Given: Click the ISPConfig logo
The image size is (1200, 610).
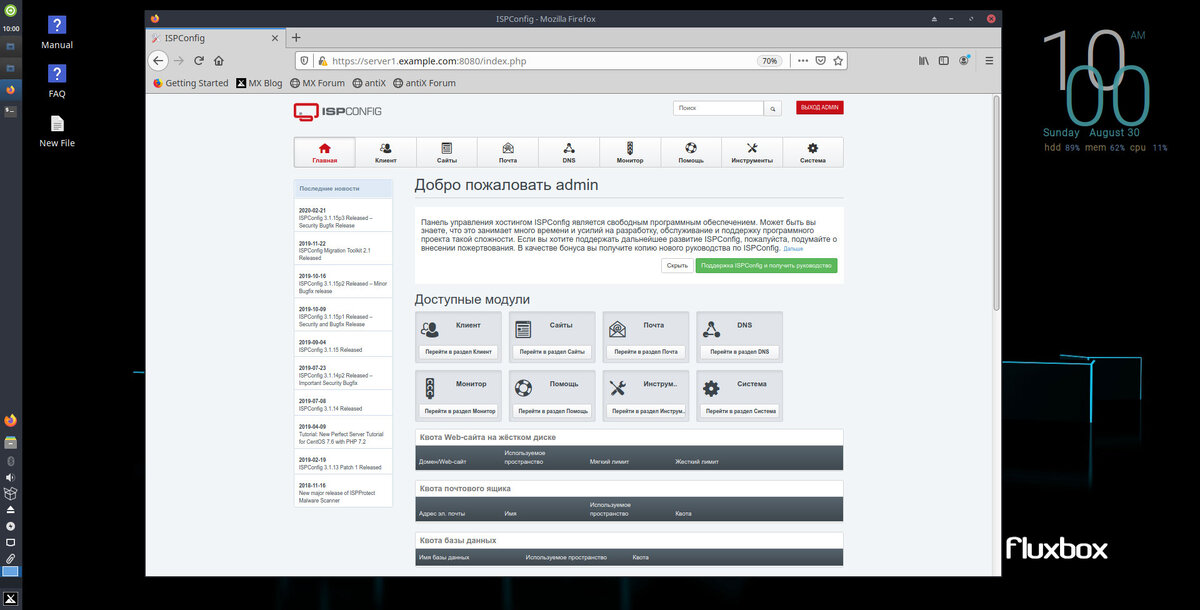Looking at the screenshot, I should click(337, 111).
